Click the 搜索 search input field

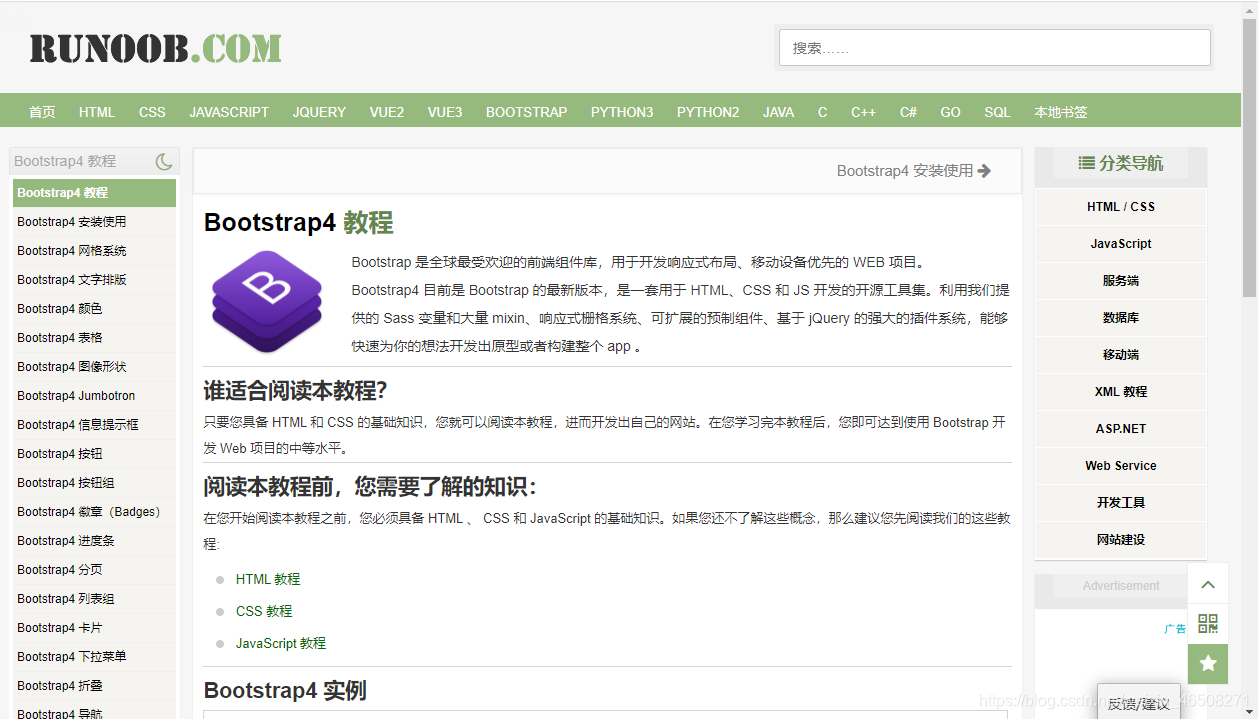coord(995,48)
